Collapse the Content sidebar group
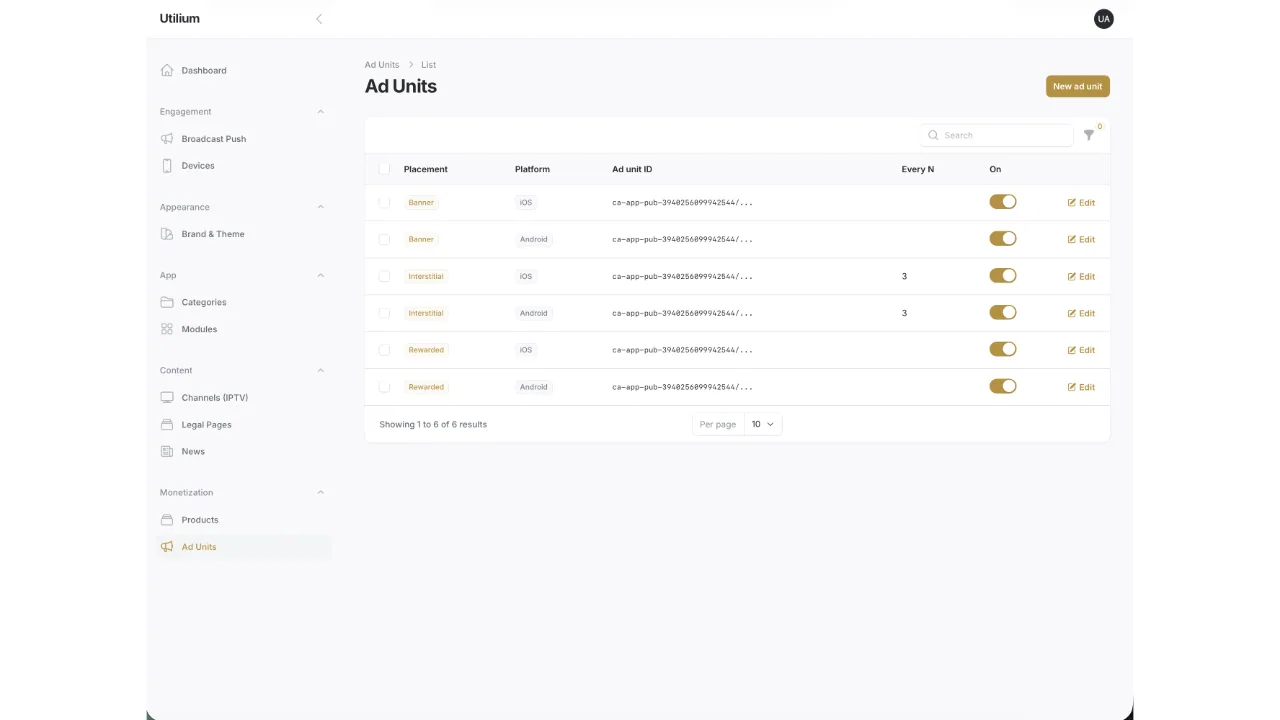This screenshot has height=720, width=1280. coord(320,371)
